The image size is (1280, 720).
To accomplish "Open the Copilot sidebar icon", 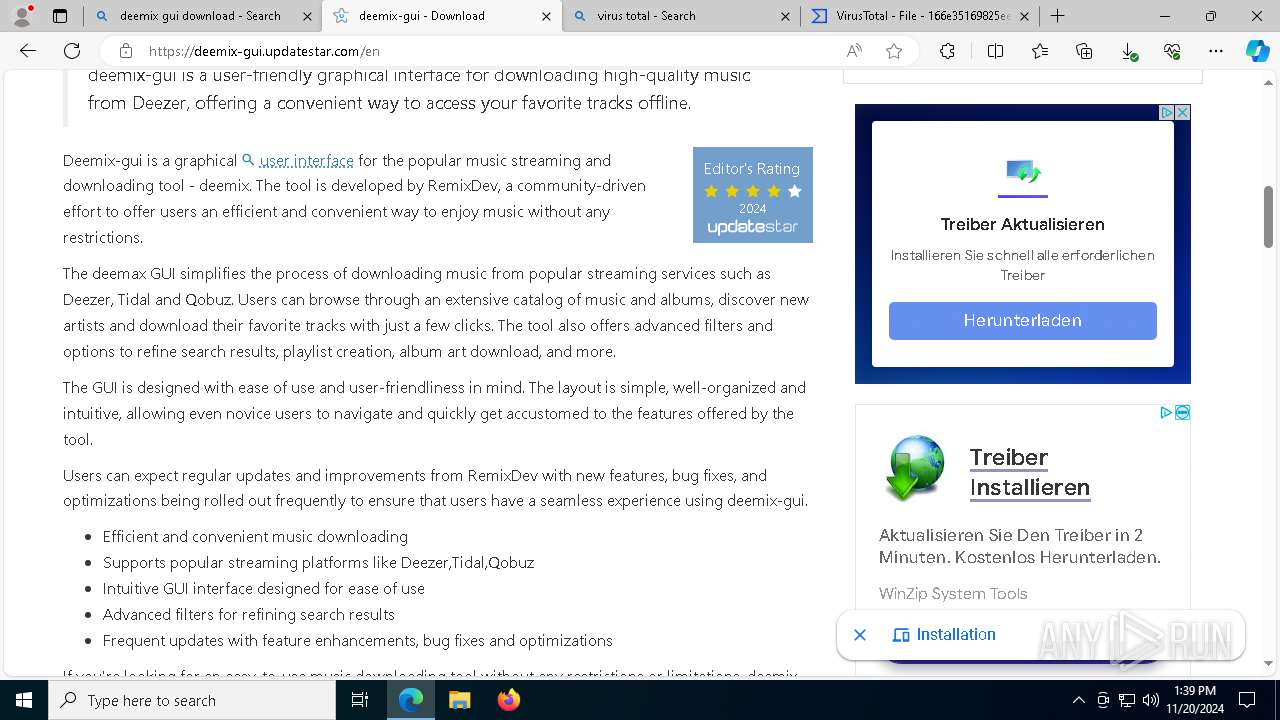I will [x=1257, y=51].
